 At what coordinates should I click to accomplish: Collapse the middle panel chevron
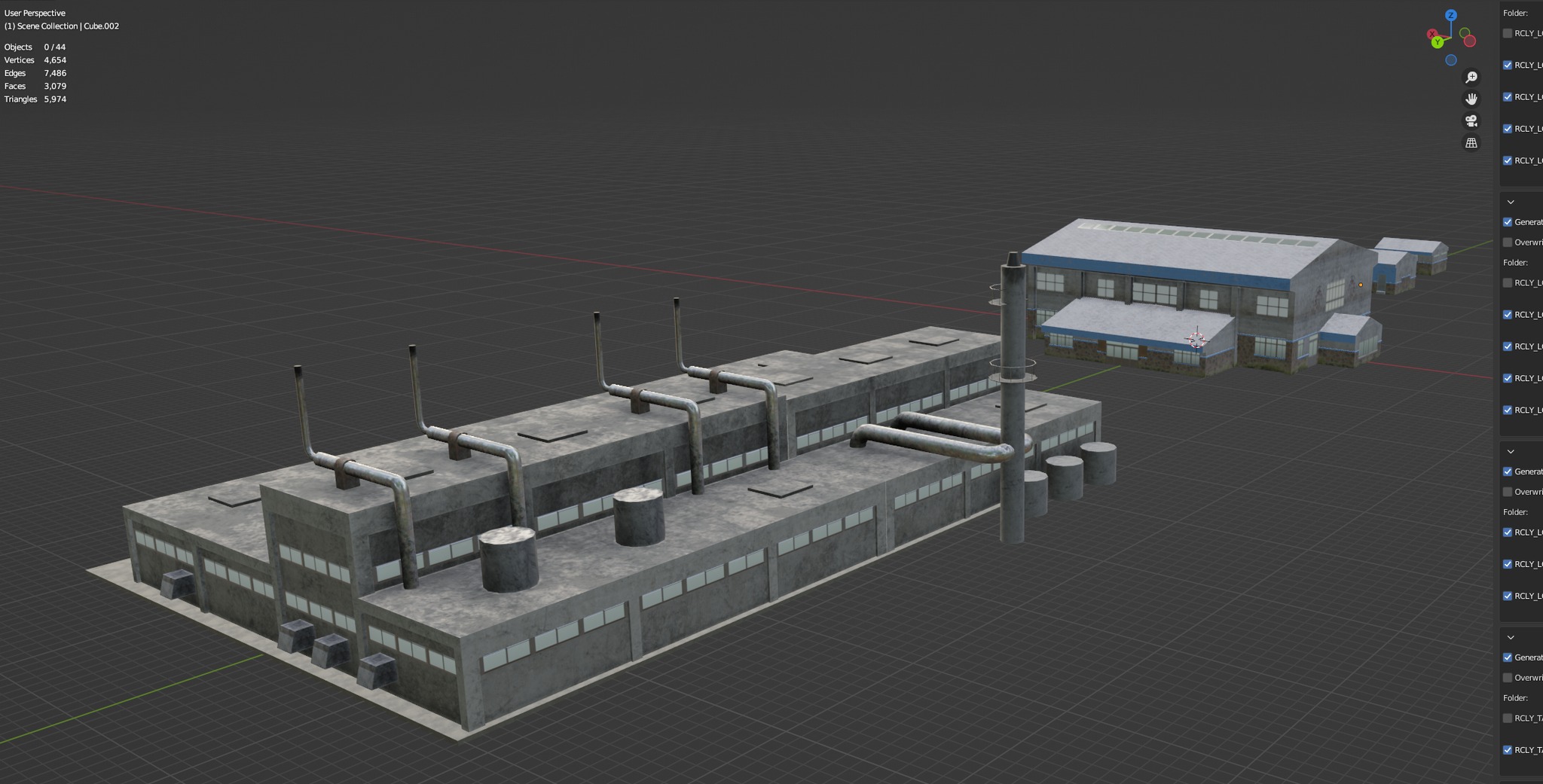[x=1511, y=451]
